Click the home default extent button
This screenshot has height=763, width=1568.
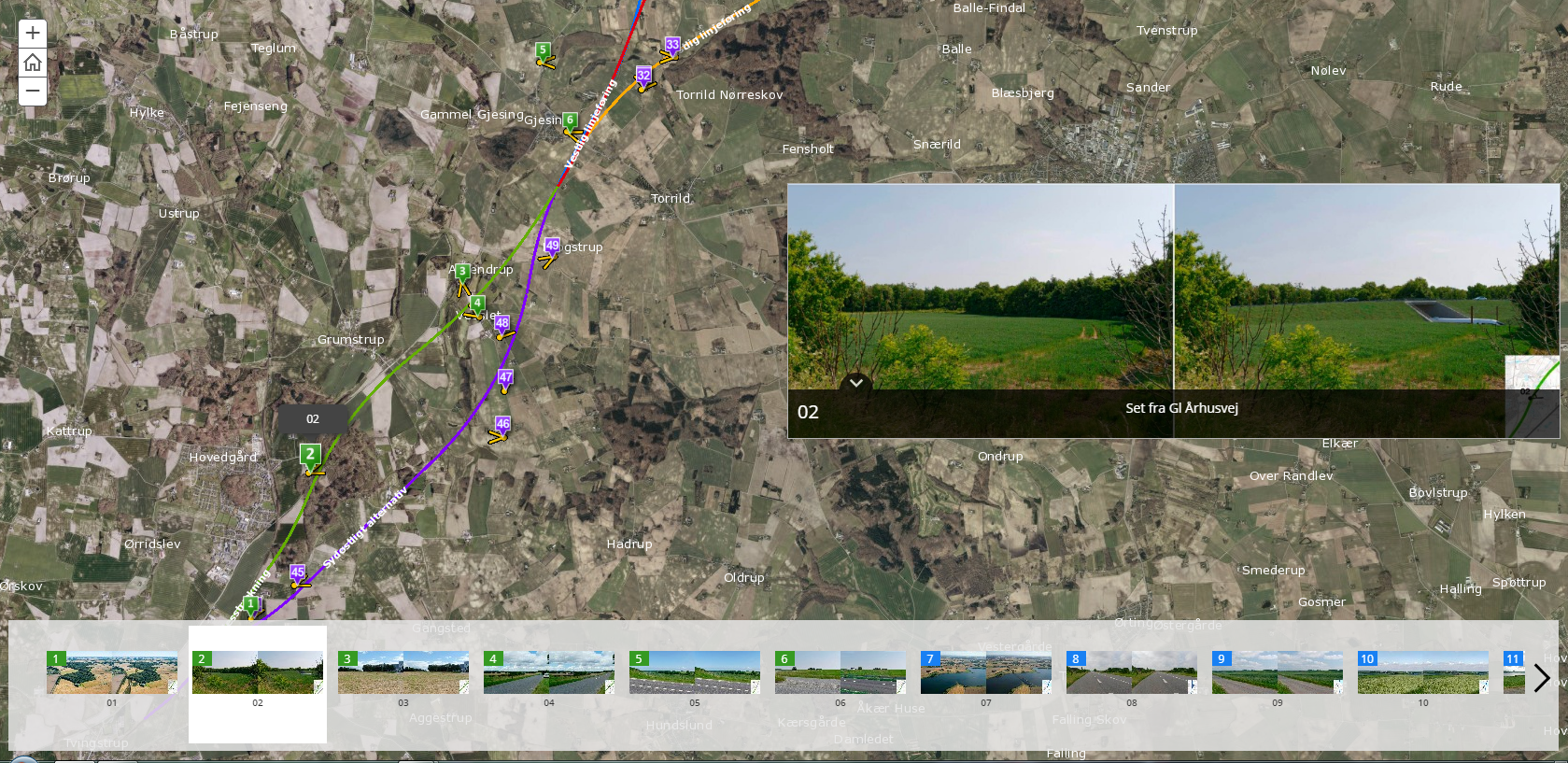tap(33, 63)
